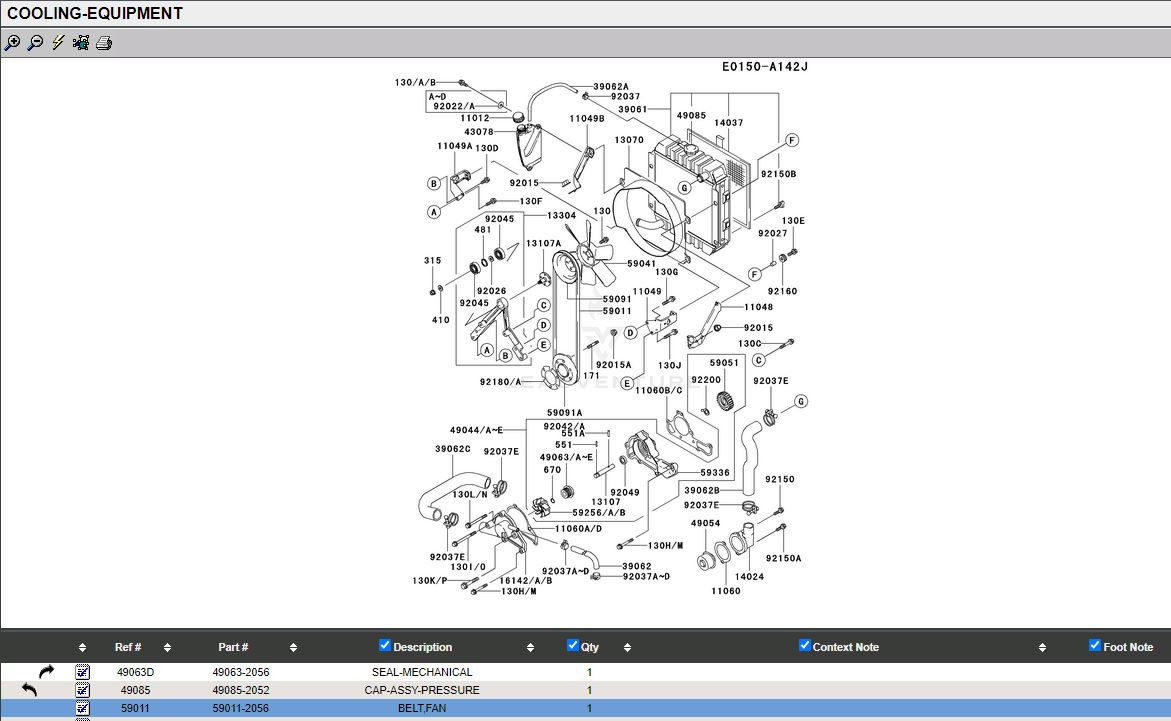
Task: Click the checklist icon for part 49085
Action: (83, 690)
